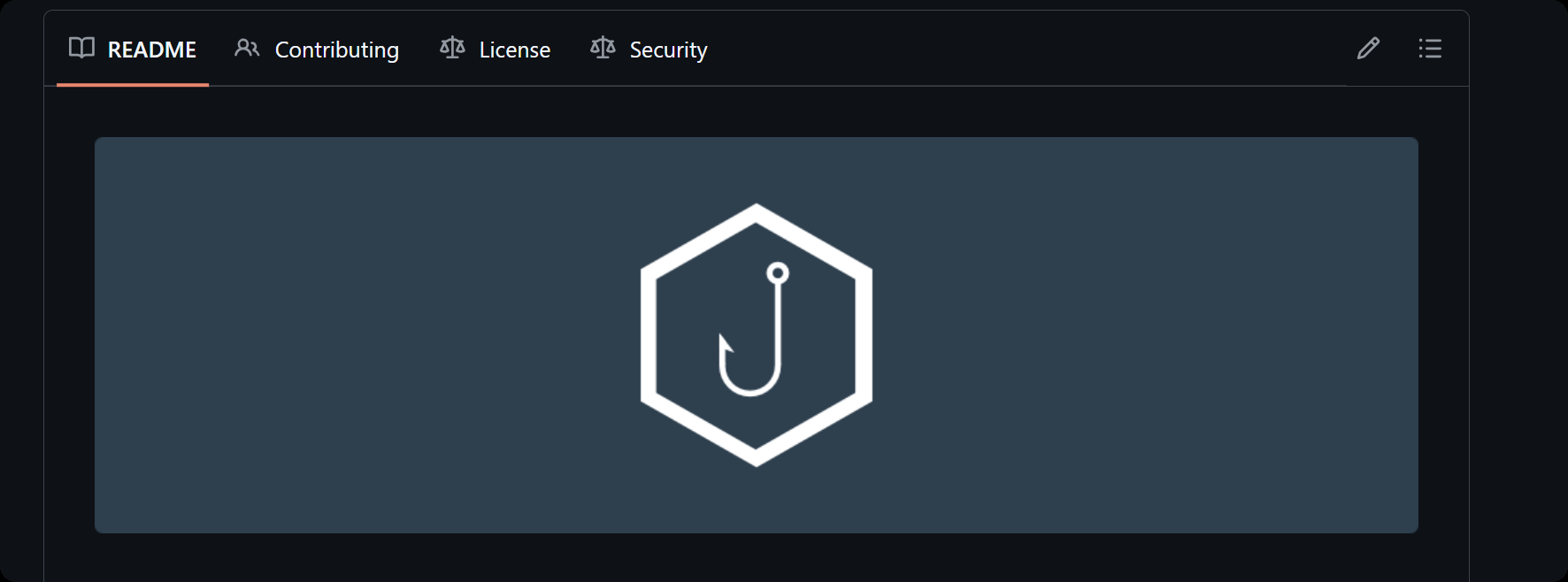Click the scales icon beside License

coord(452,48)
